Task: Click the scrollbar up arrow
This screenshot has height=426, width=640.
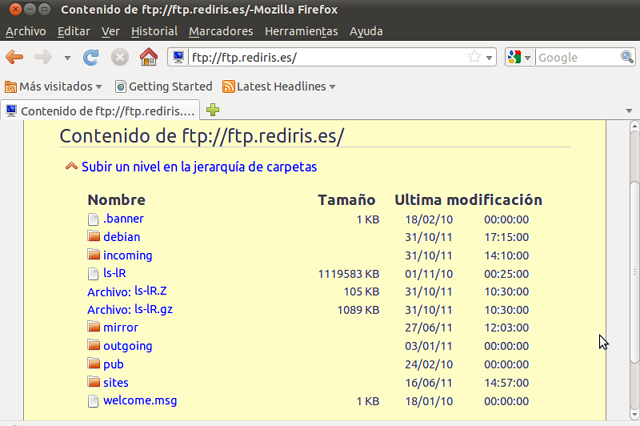Action: click(x=634, y=126)
